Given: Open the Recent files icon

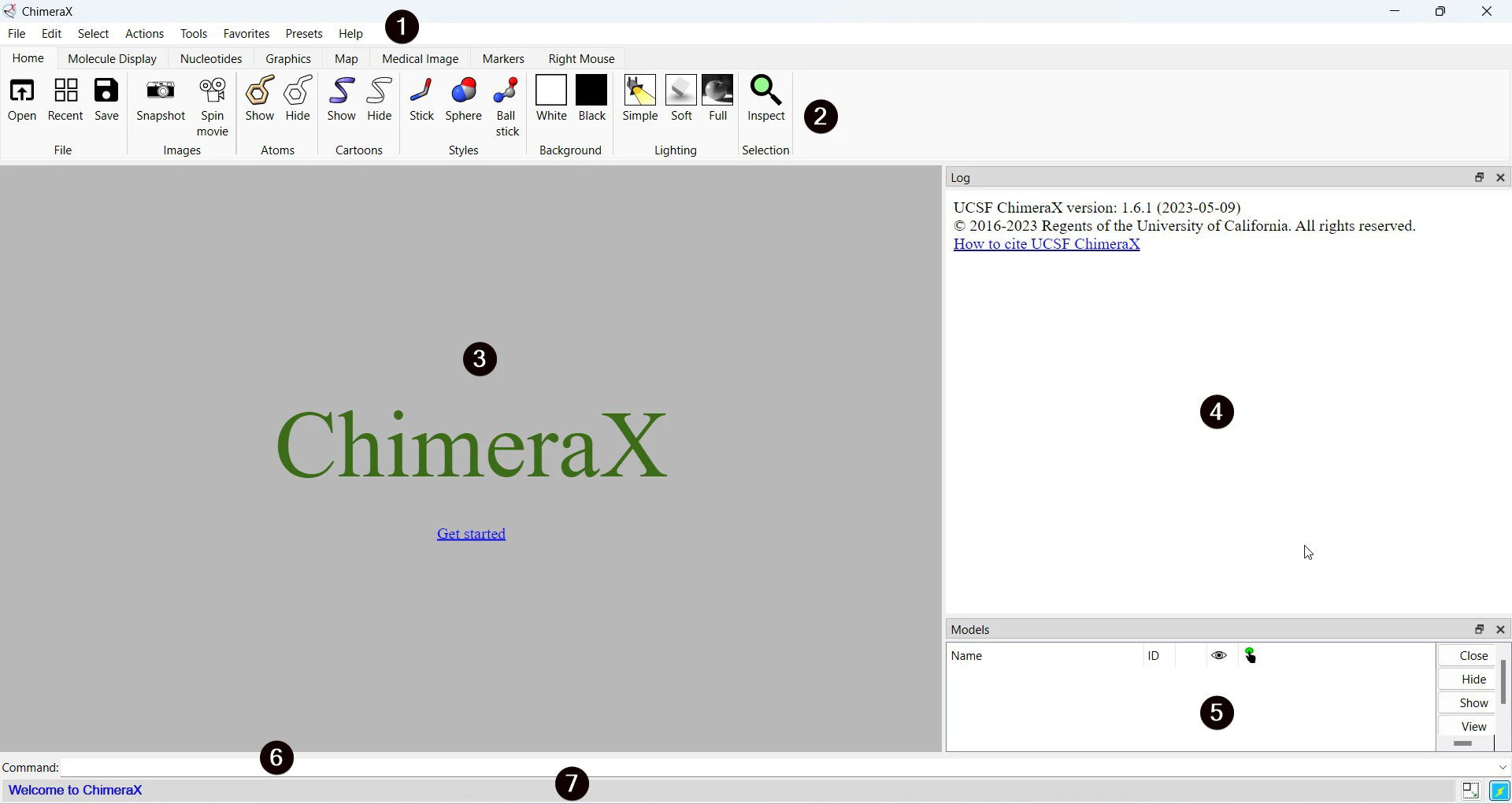Looking at the screenshot, I should [x=65, y=99].
